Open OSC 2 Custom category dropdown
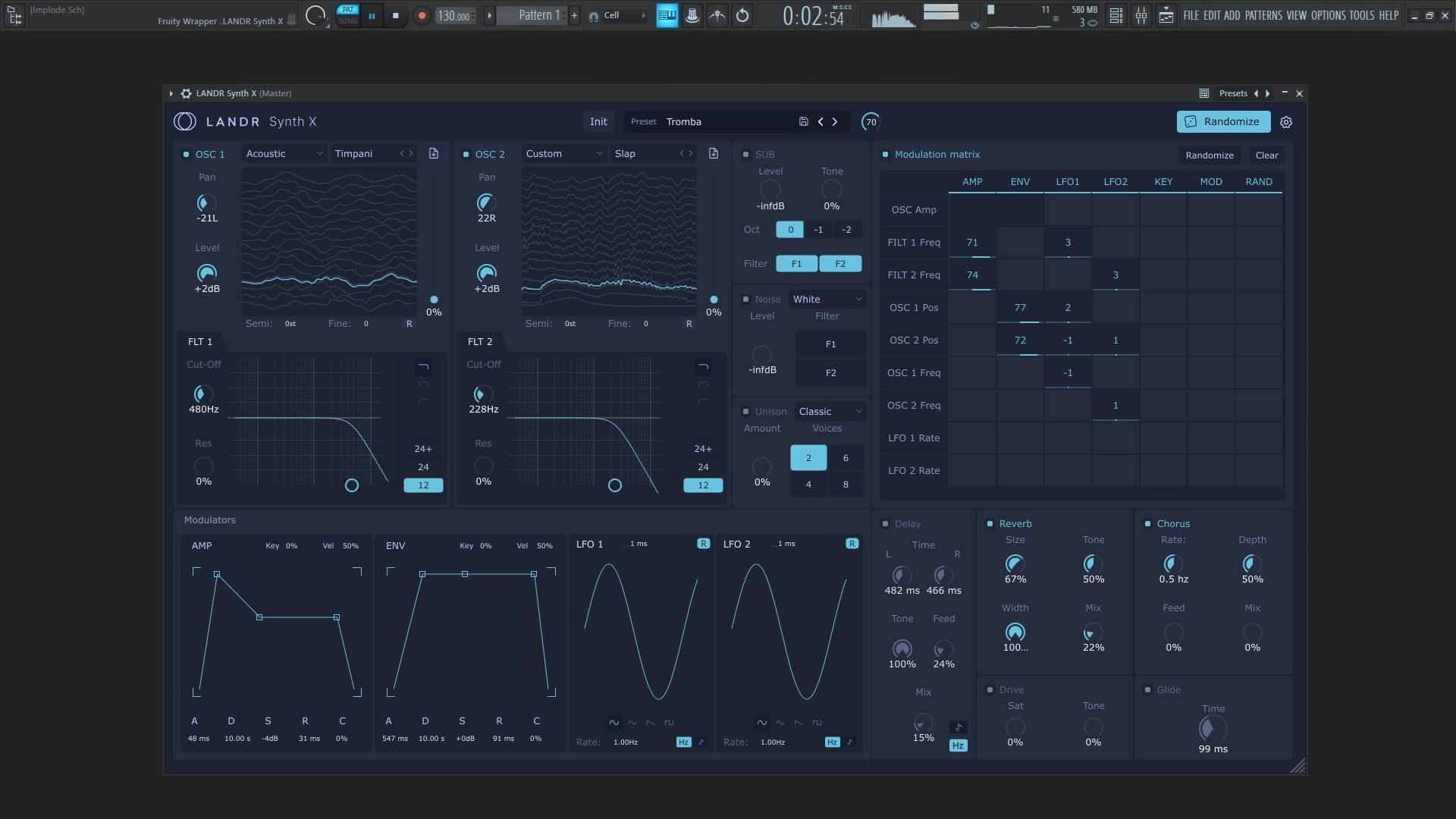 (x=563, y=154)
